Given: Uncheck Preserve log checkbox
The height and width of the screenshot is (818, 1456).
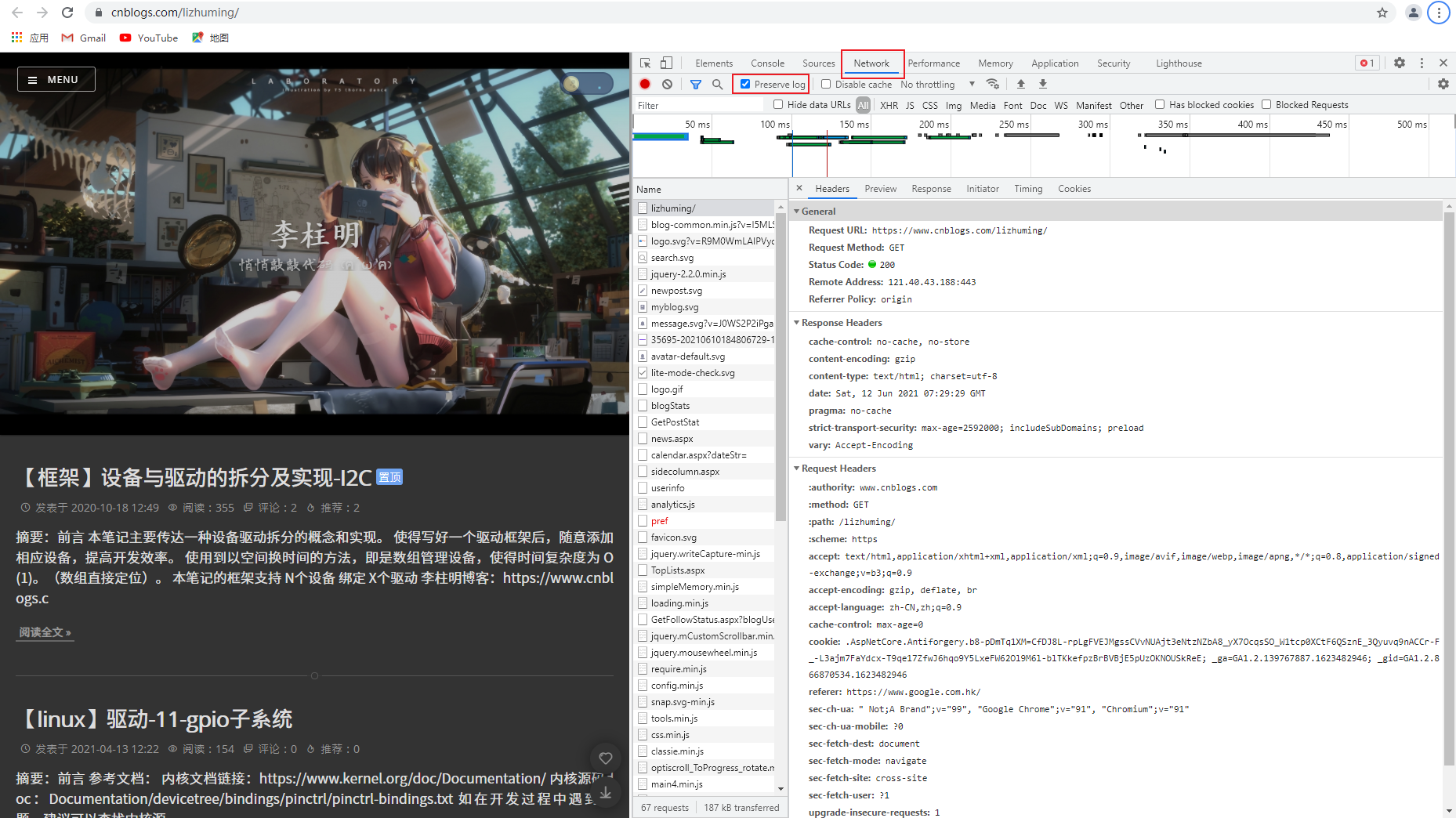Looking at the screenshot, I should [x=745, y=84].
